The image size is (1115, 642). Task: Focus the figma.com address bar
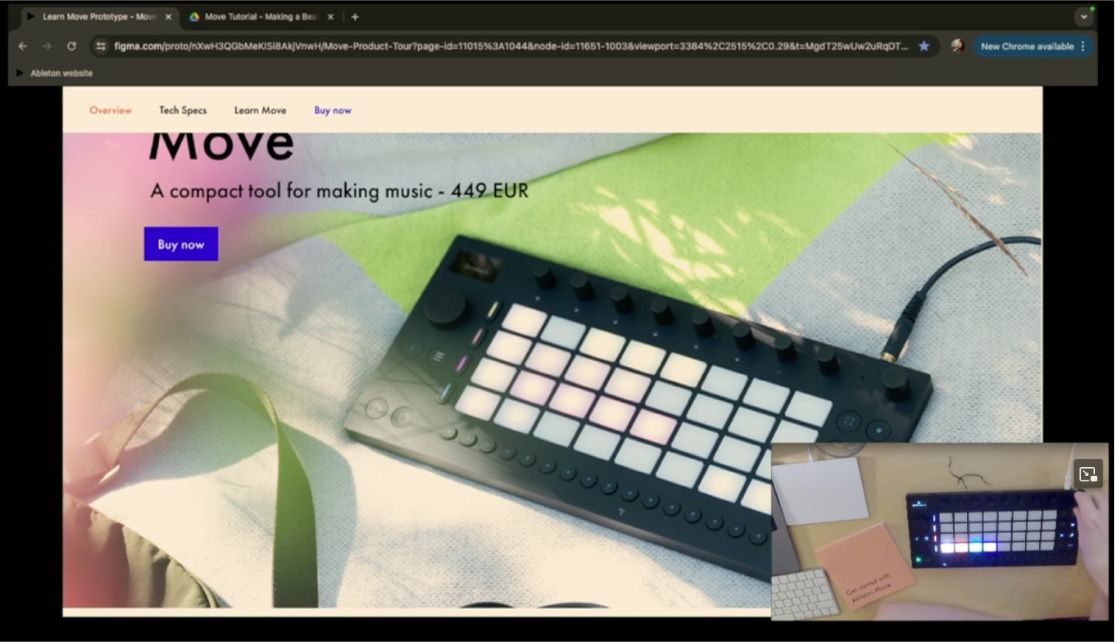click(511, 46)
